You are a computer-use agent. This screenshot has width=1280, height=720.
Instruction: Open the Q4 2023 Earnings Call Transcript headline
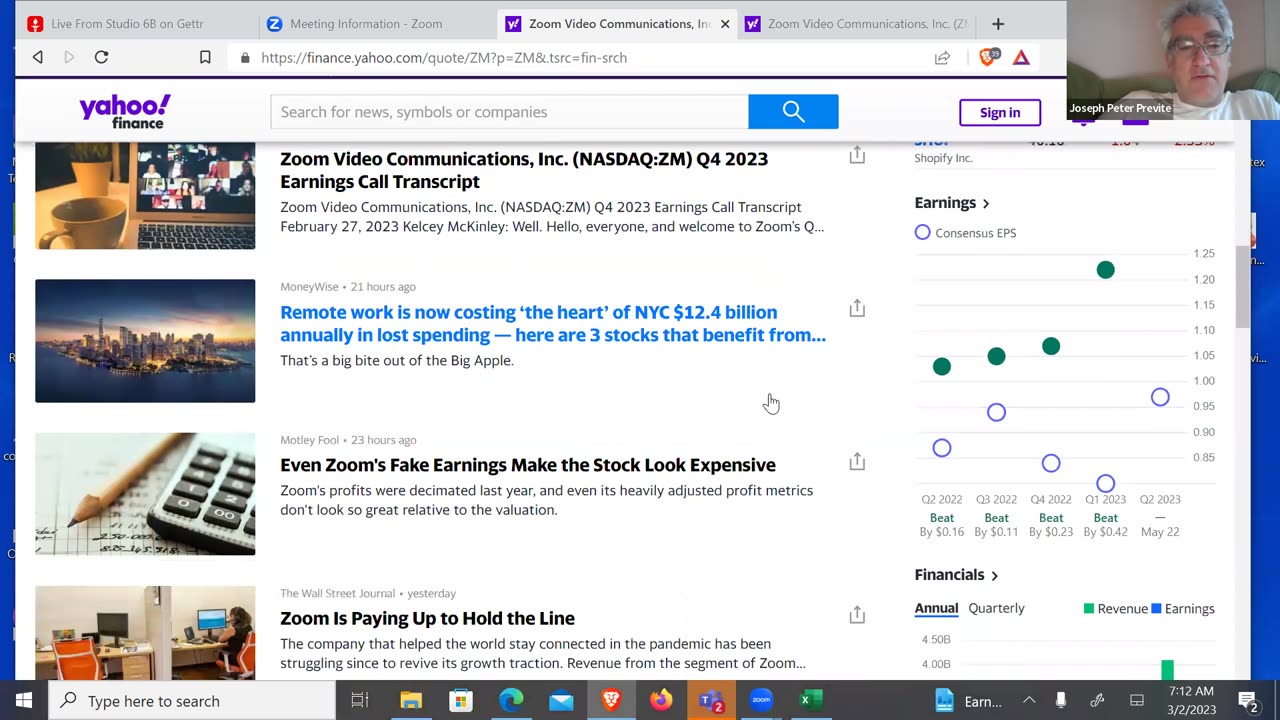[524, 170]
